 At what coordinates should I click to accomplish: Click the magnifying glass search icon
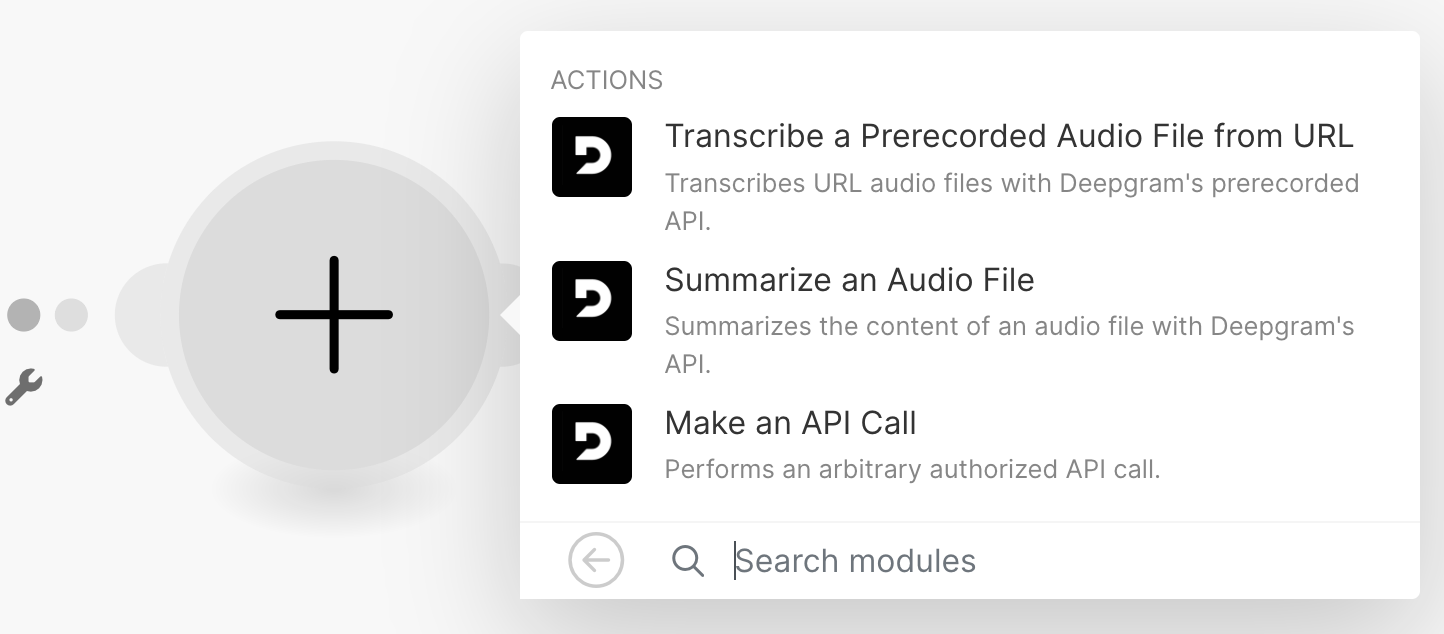tap(688, 561)
